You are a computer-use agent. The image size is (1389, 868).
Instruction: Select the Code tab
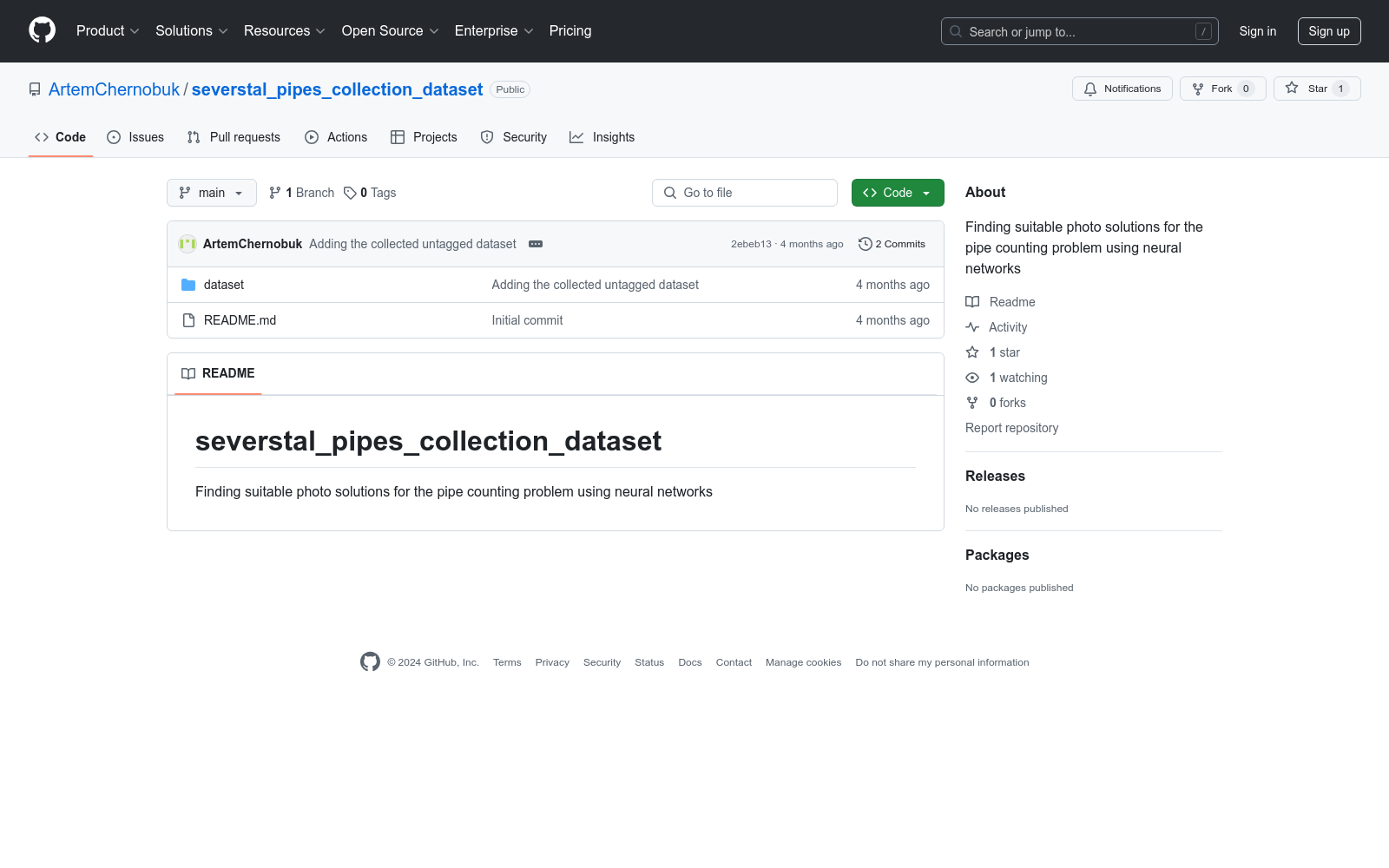pos(61,137)
